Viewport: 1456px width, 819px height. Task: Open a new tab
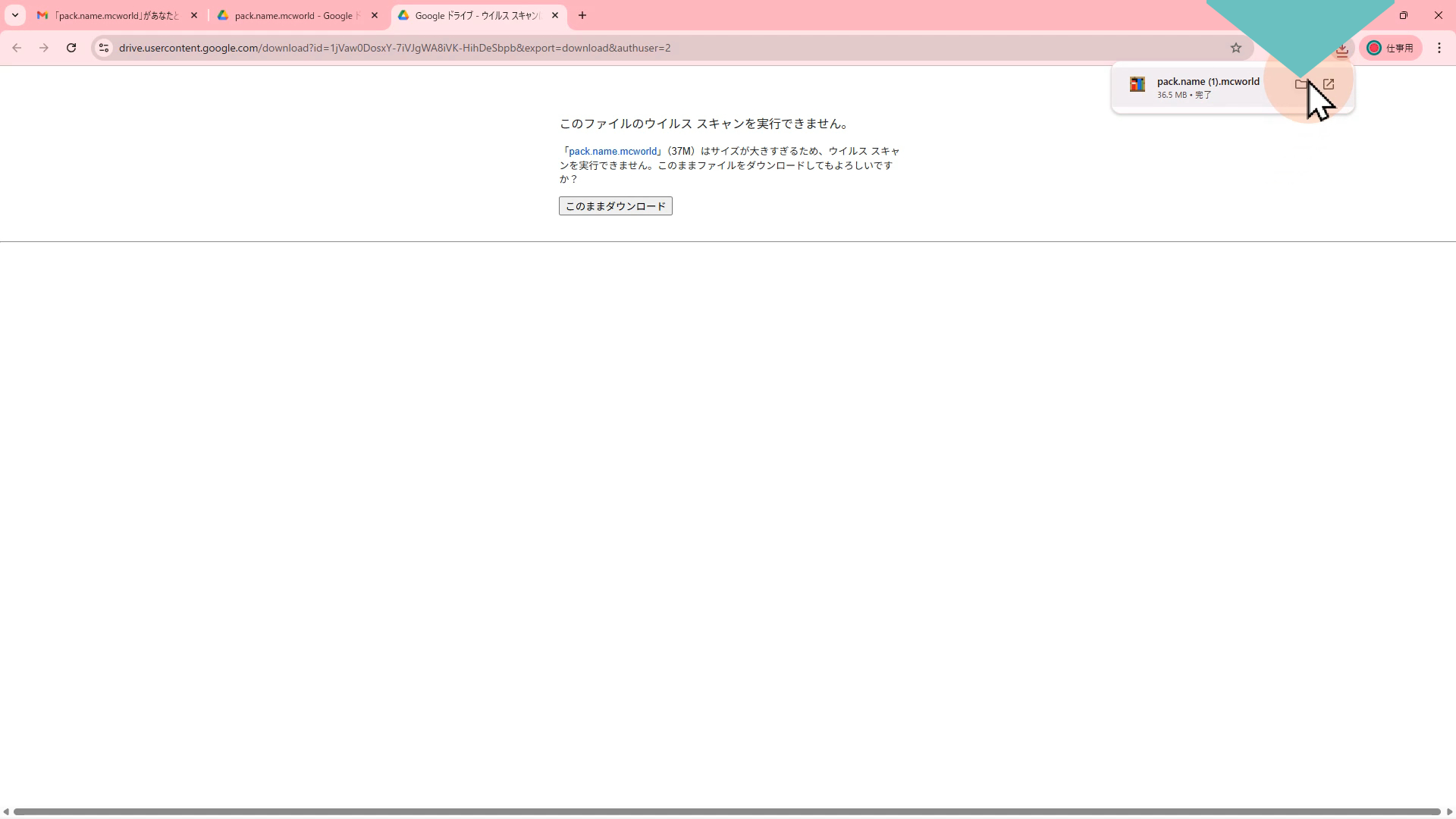[x=582, y=15]
